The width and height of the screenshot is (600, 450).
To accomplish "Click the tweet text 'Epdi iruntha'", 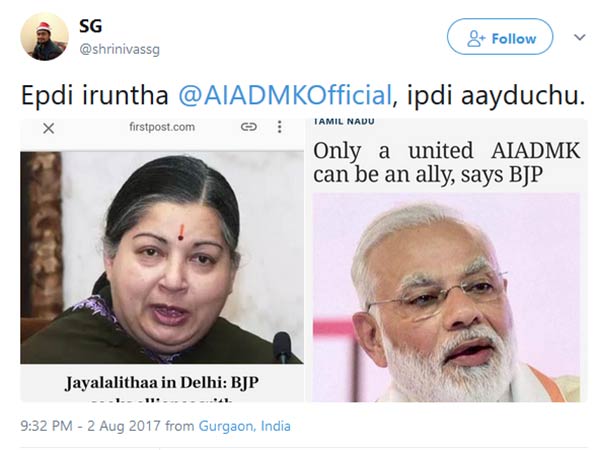I will pos(95,95).
